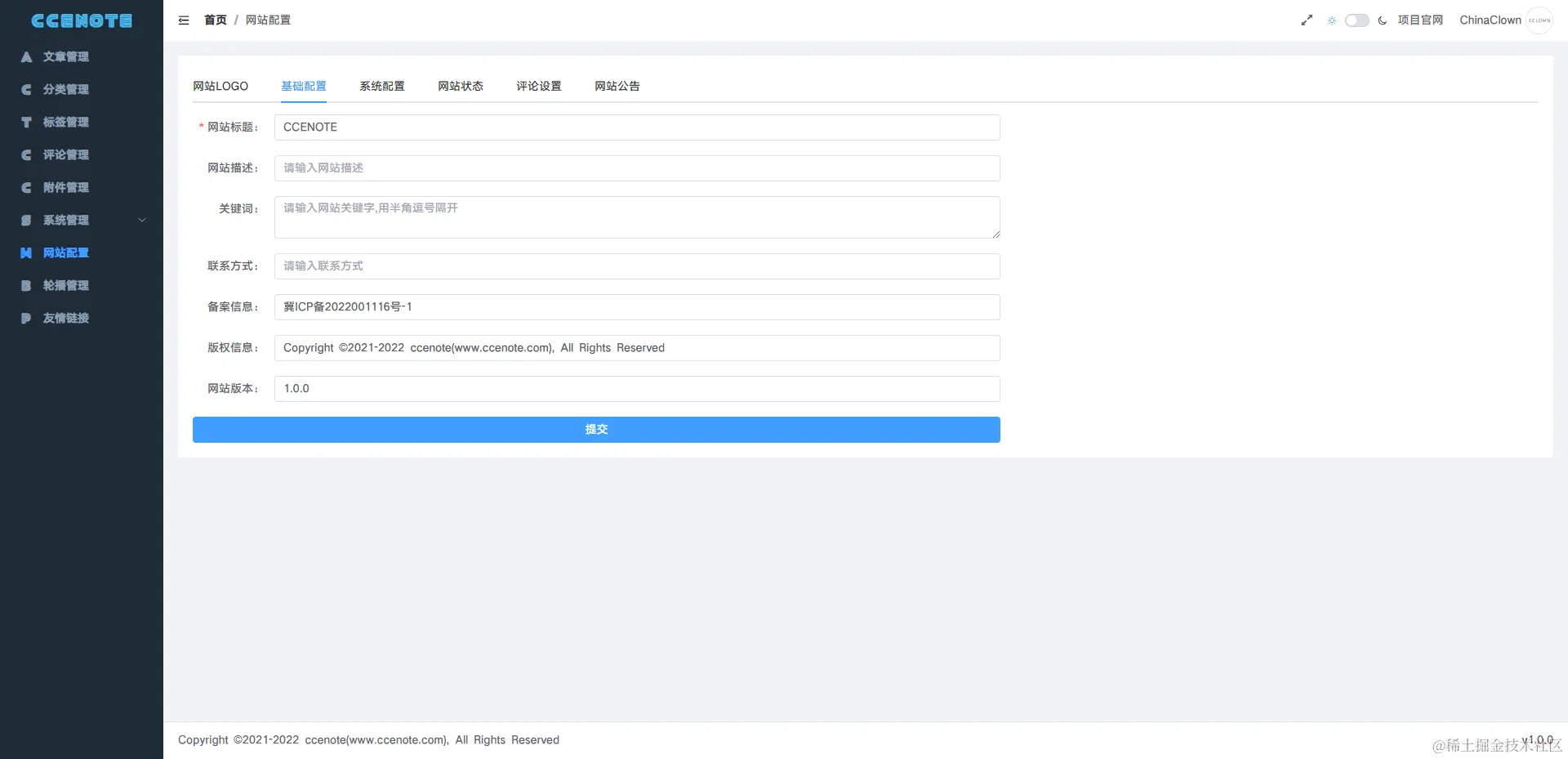Submit the form with 提交 button
The image size is (1568, 759).
[x=596, y=430]
